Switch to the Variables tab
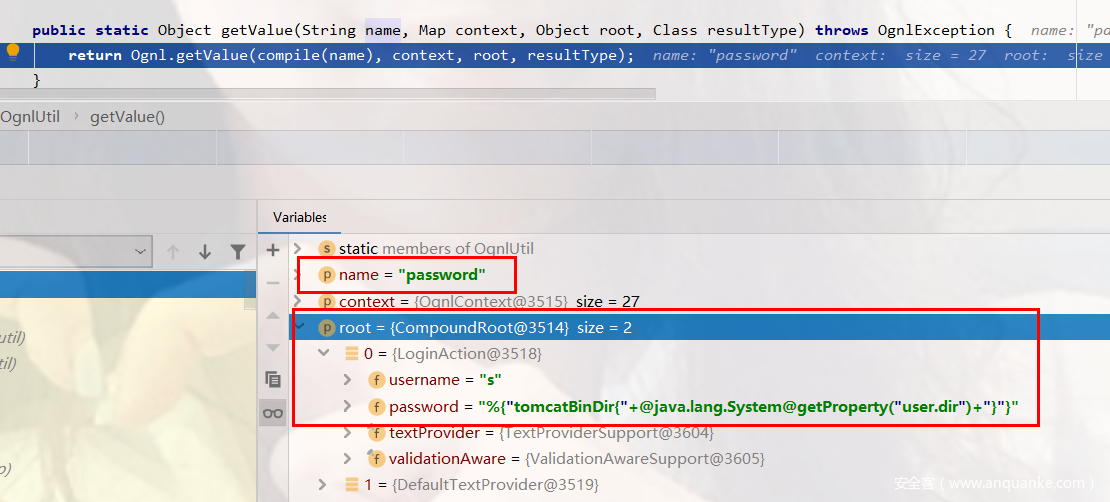Image resolution: width=1110 pixels, height=502 pixels. [299, 217]
